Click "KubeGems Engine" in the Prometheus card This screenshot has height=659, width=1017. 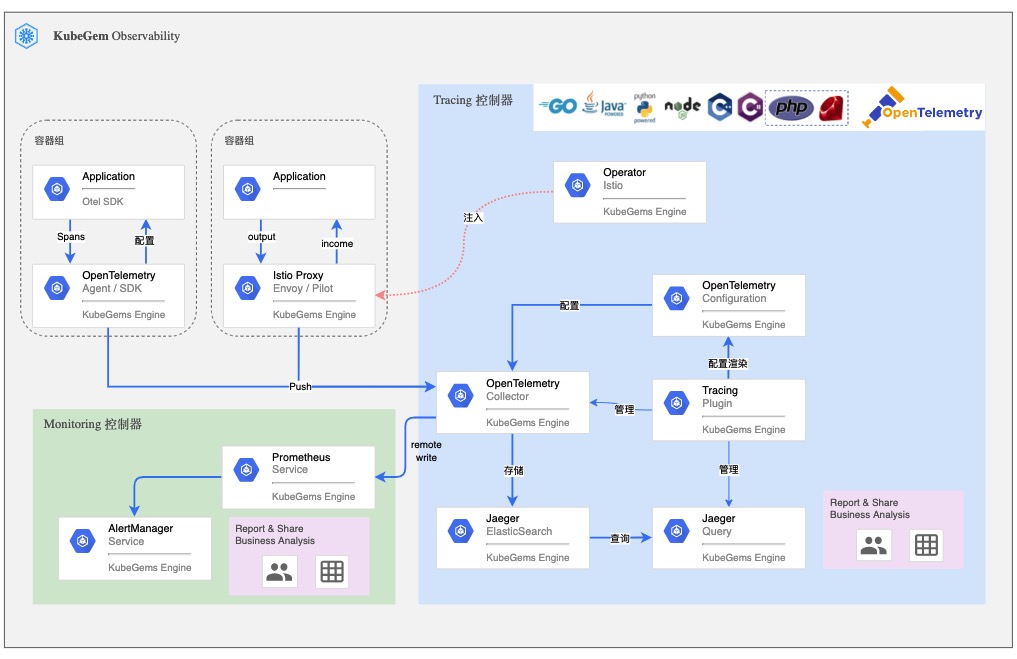coord(313,496)
